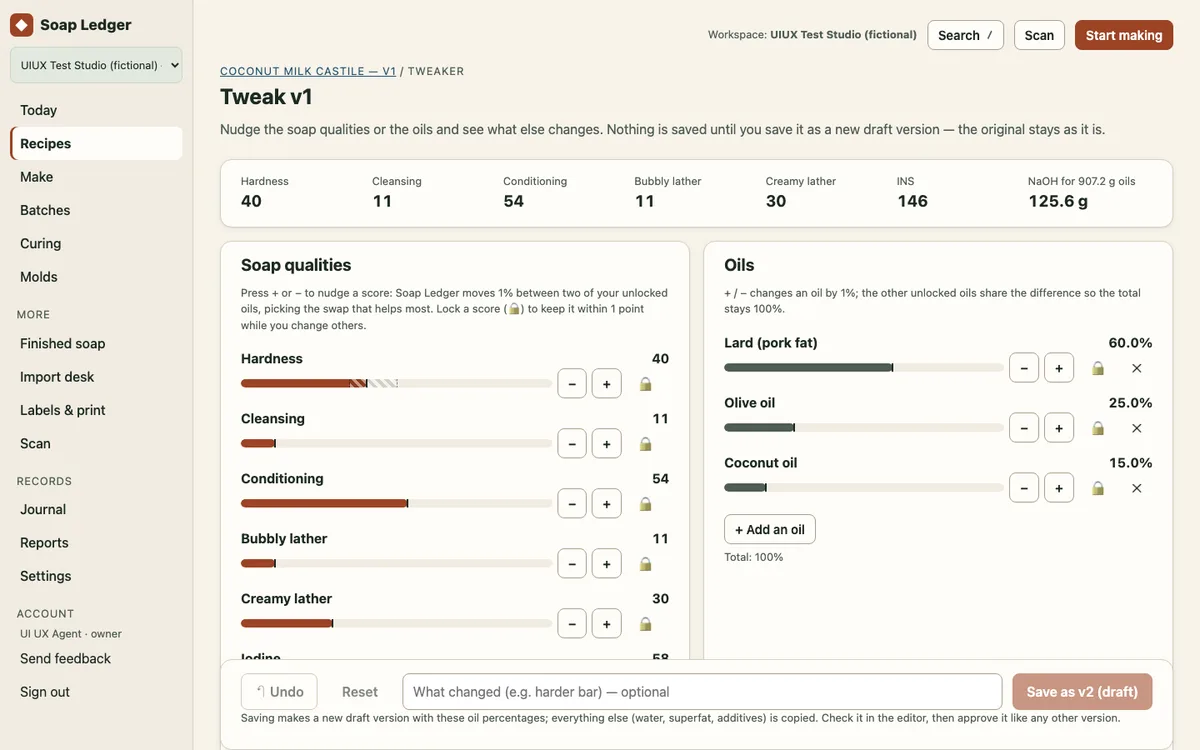This screenshot has width=1200, height=750.
Task: Decrease the Cleansing score with minus
Action: (x=572, y=444)
